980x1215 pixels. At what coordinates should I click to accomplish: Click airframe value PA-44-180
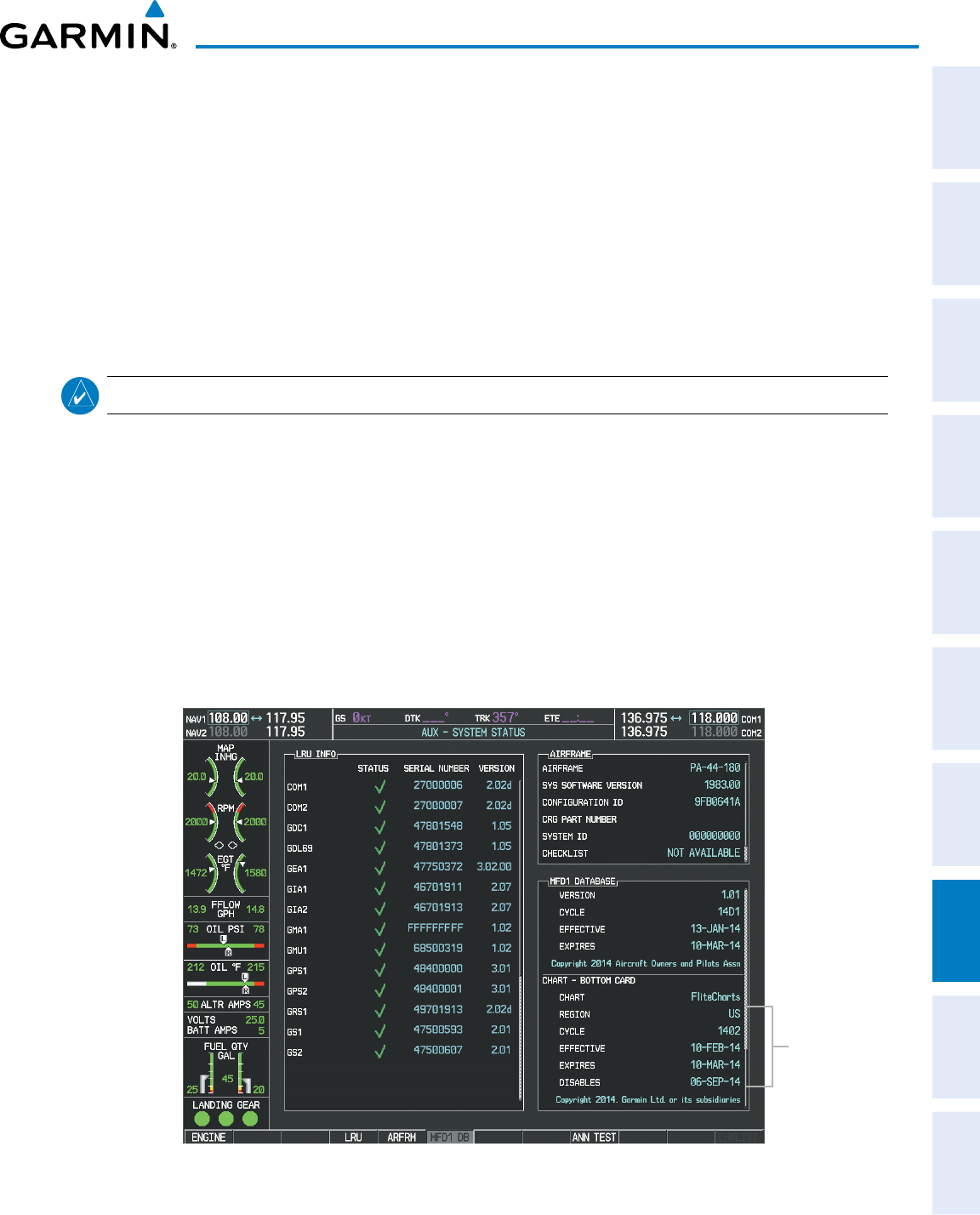click(x=715, y=767)
